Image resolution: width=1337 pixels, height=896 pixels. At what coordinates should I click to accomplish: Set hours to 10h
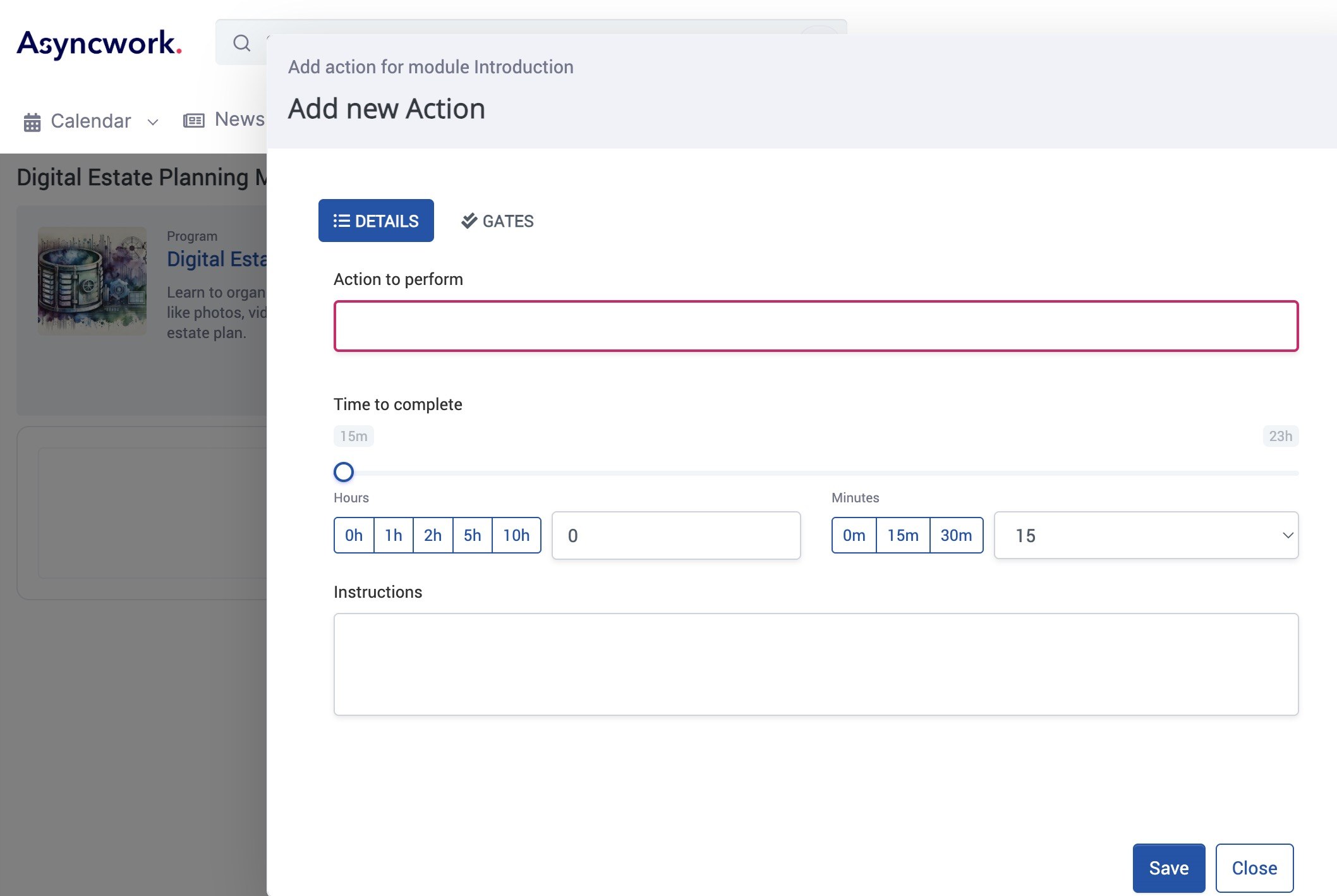pos(516,535)
